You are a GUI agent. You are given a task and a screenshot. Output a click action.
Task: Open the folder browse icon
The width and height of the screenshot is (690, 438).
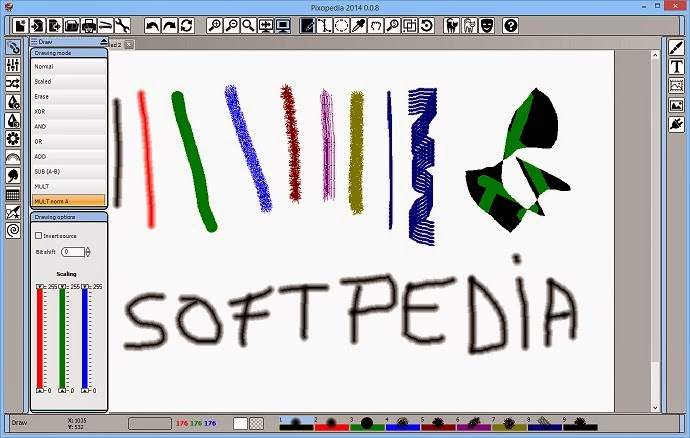point(72,26)
